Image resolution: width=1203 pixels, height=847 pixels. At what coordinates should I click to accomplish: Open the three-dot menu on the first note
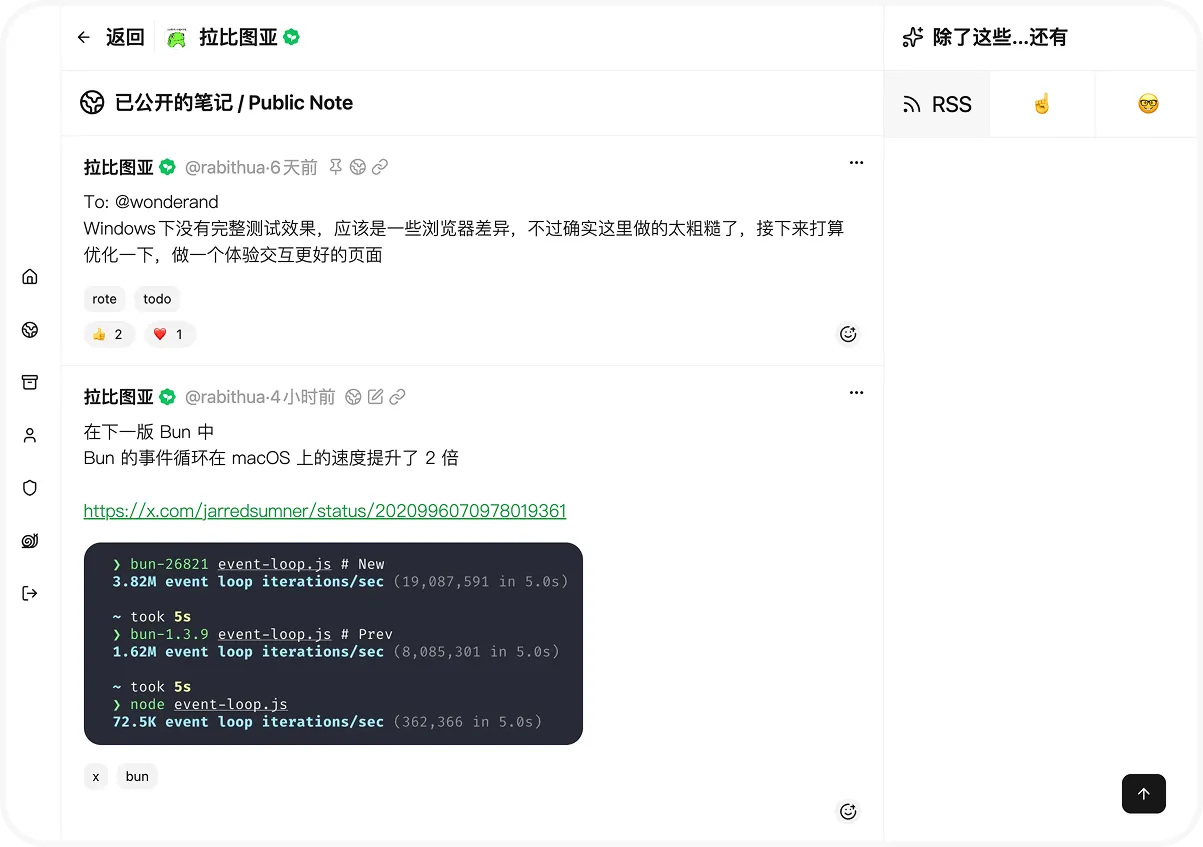[856, 163]
